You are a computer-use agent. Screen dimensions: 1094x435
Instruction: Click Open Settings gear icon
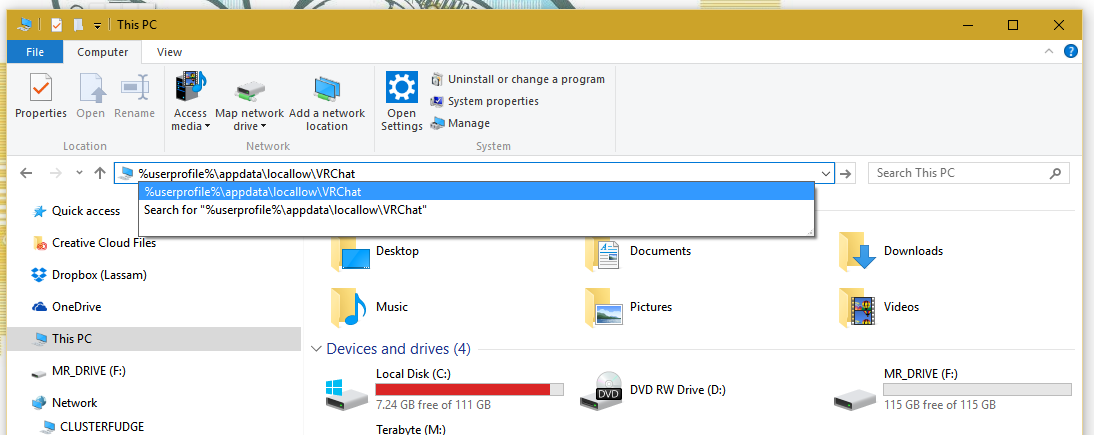[x=402, y=87]
